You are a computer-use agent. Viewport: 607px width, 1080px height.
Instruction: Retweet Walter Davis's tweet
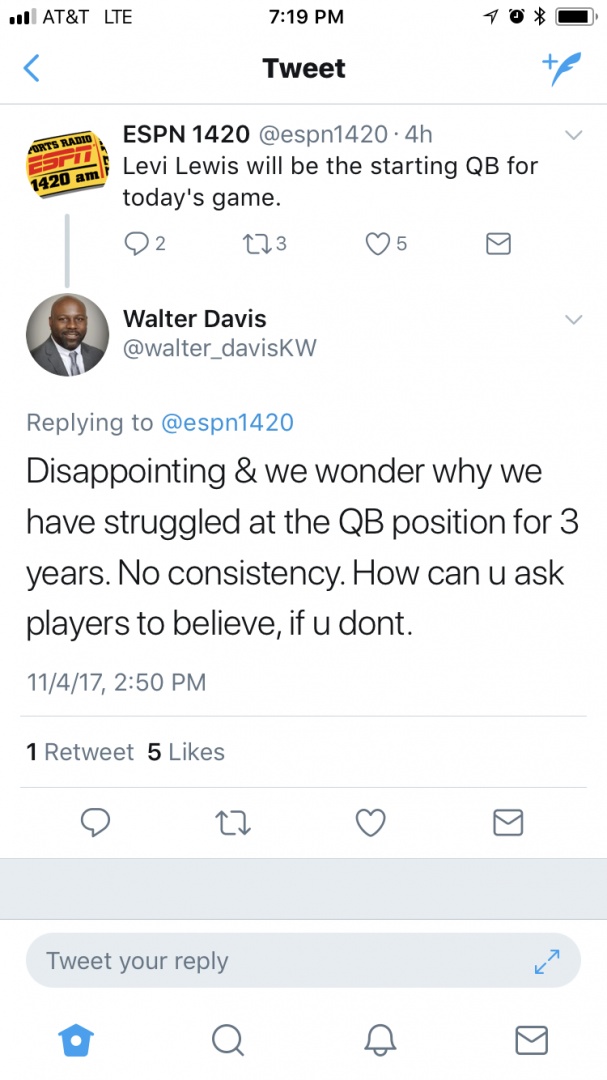pos(233,822)
